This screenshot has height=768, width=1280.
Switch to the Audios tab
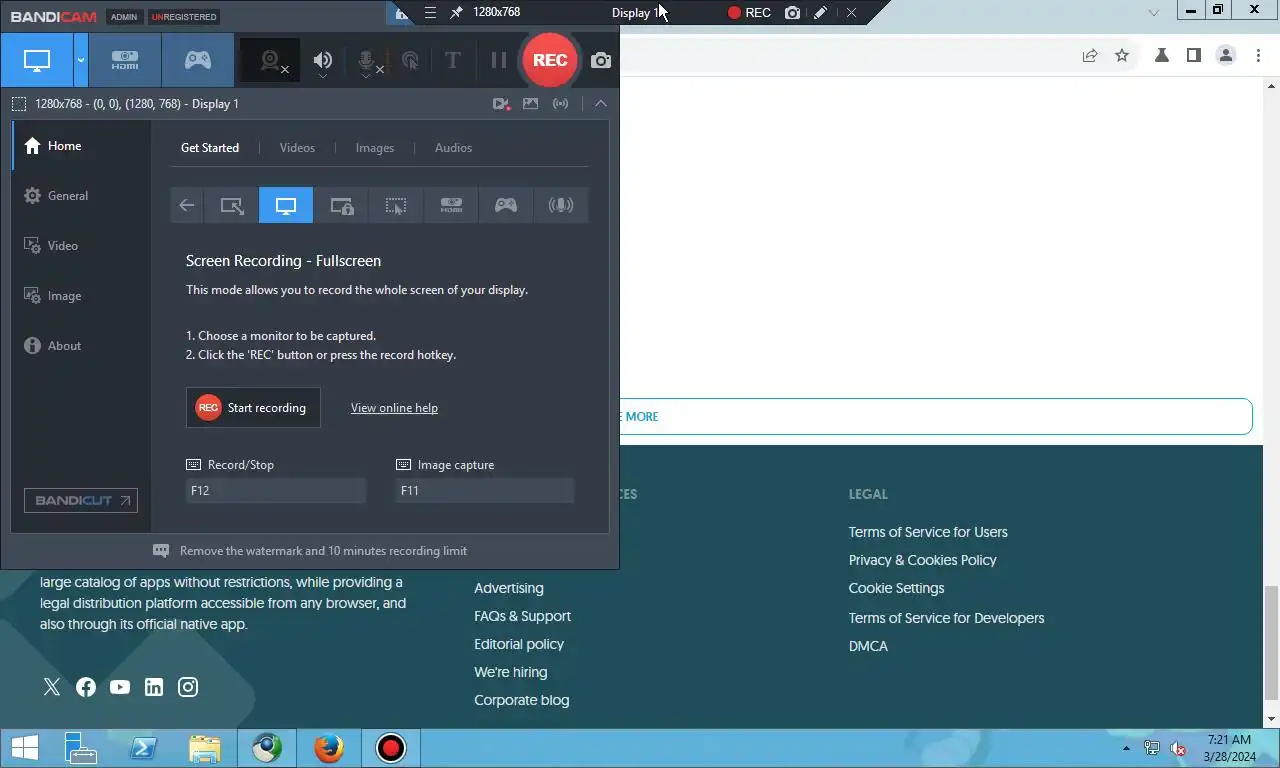click(x=453, y=148)
